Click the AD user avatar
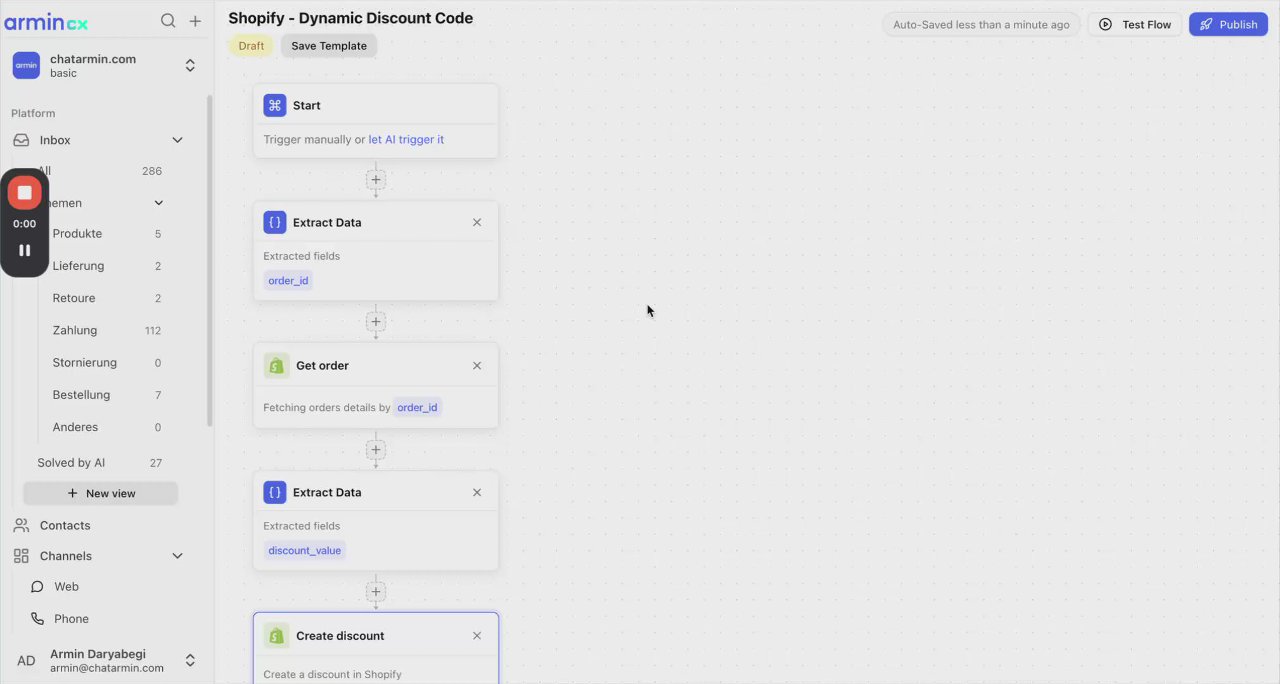Image resolution: width=1280 pixels, height=684 pixels. [26, 660]
